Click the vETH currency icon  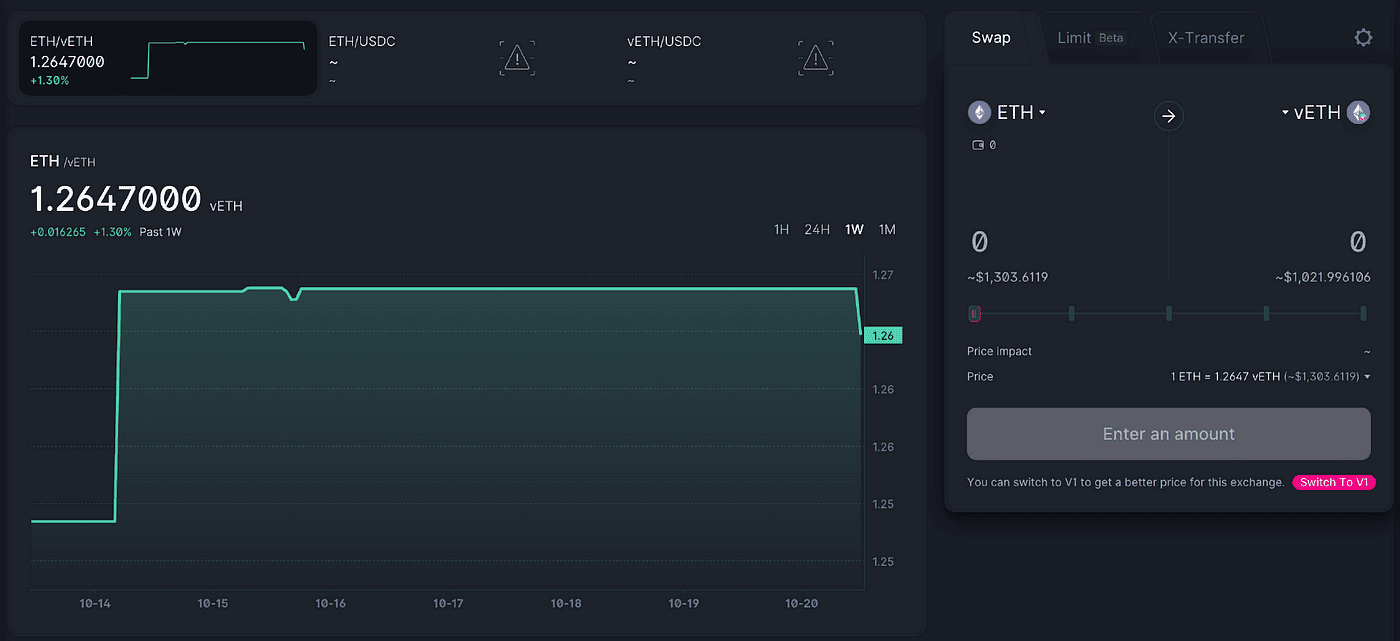1358,112
